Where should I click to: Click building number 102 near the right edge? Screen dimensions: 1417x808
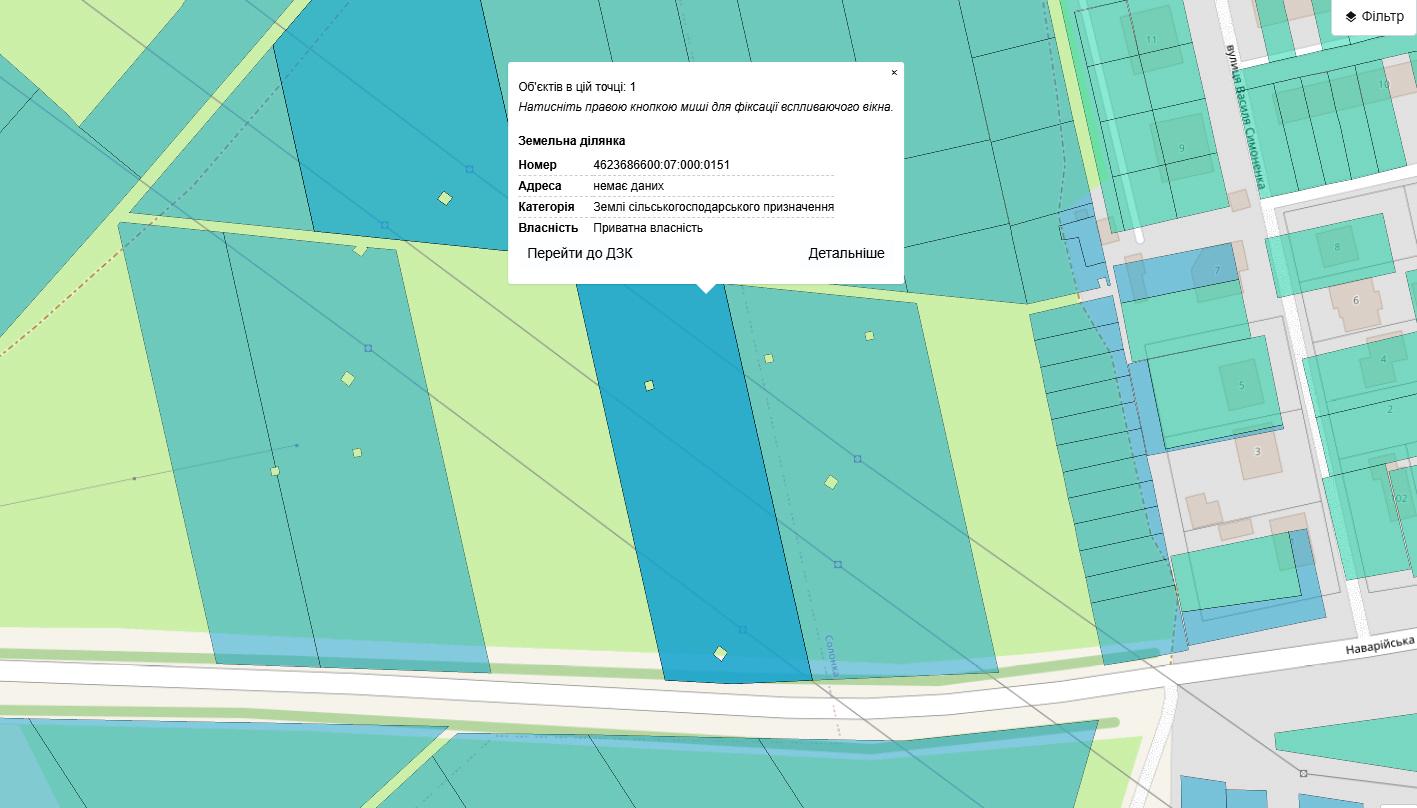[1400, 498]
